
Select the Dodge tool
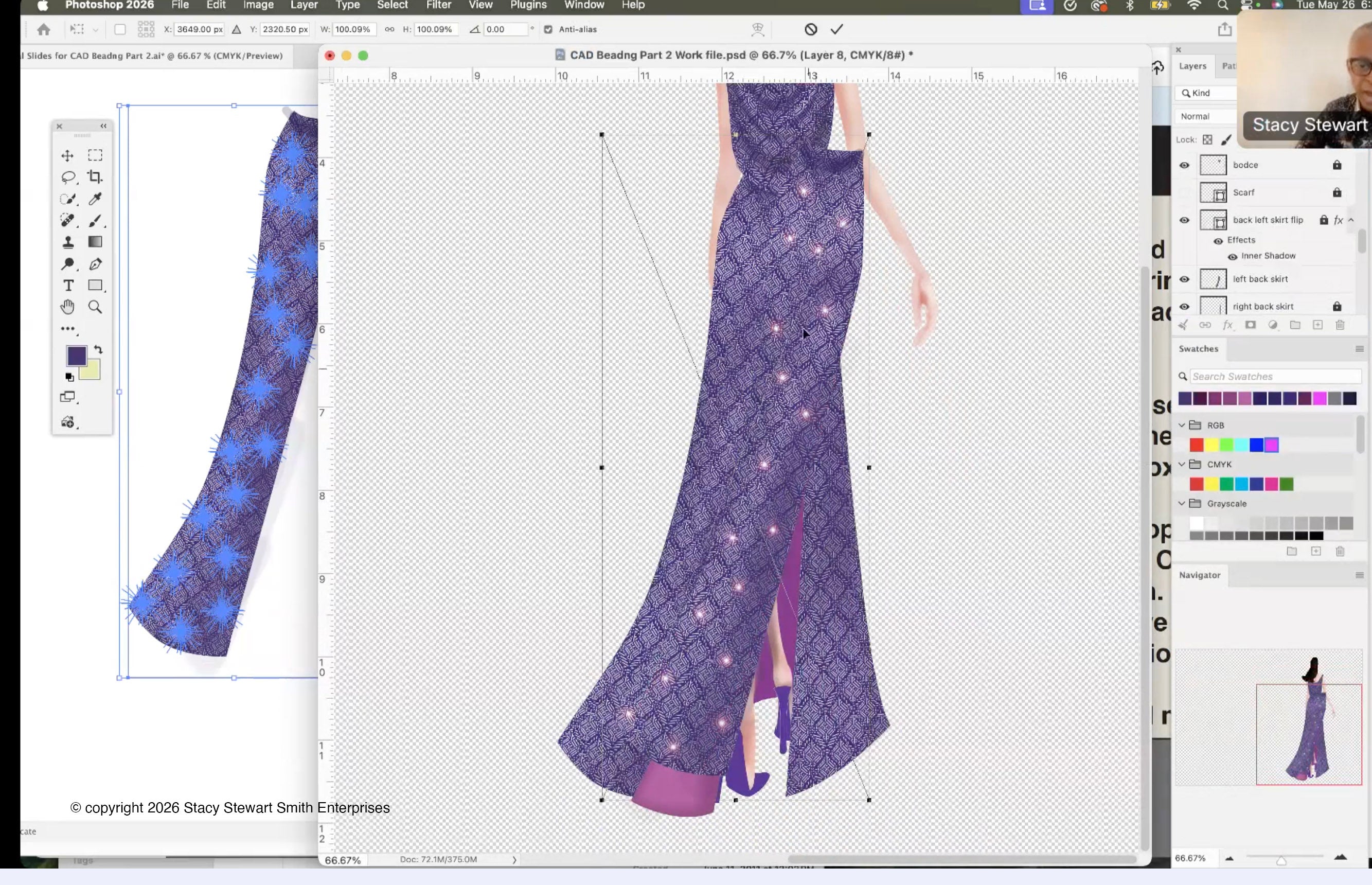[x=68, y=264]
